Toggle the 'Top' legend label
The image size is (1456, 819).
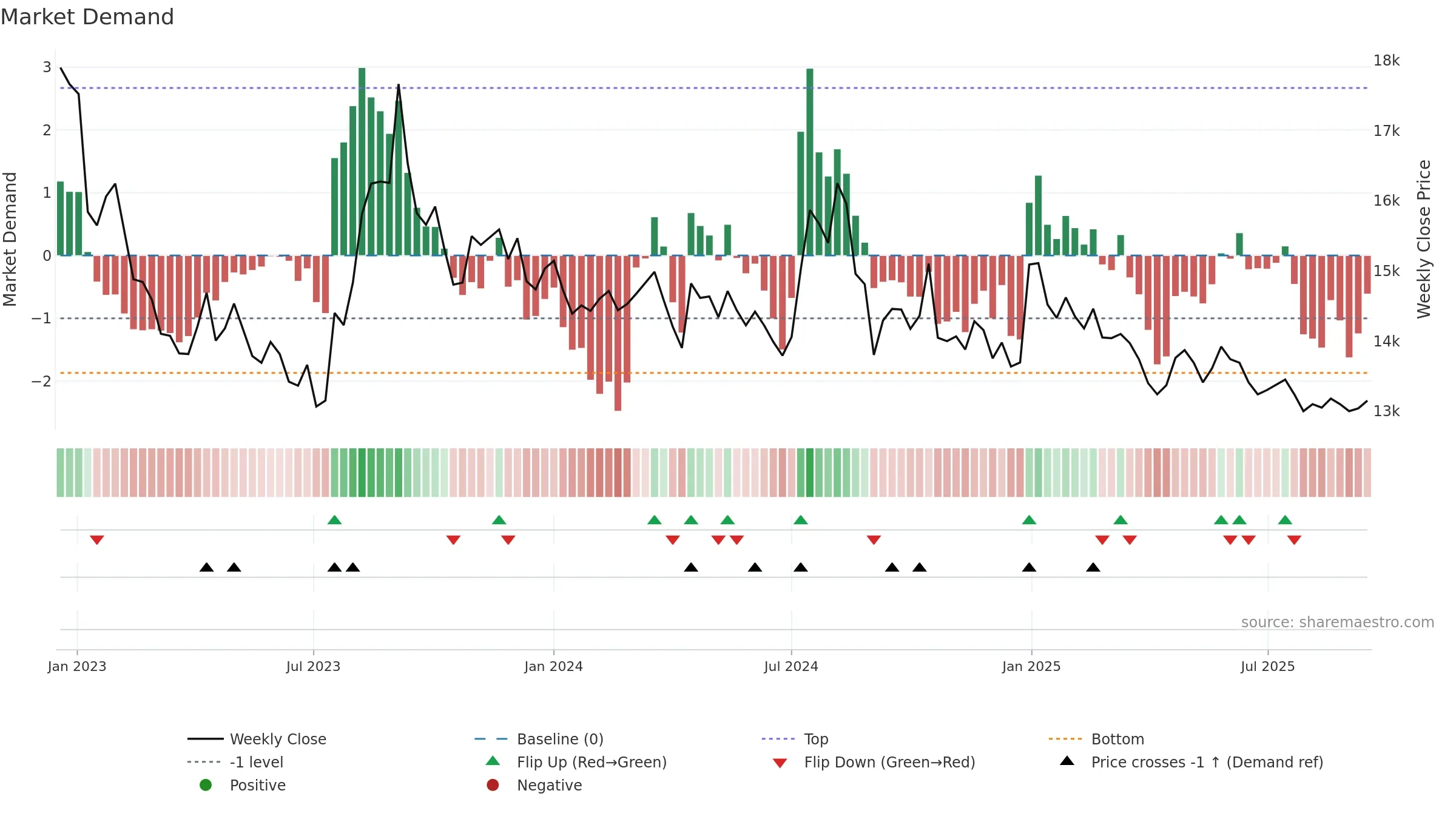[x=816, y=740]
